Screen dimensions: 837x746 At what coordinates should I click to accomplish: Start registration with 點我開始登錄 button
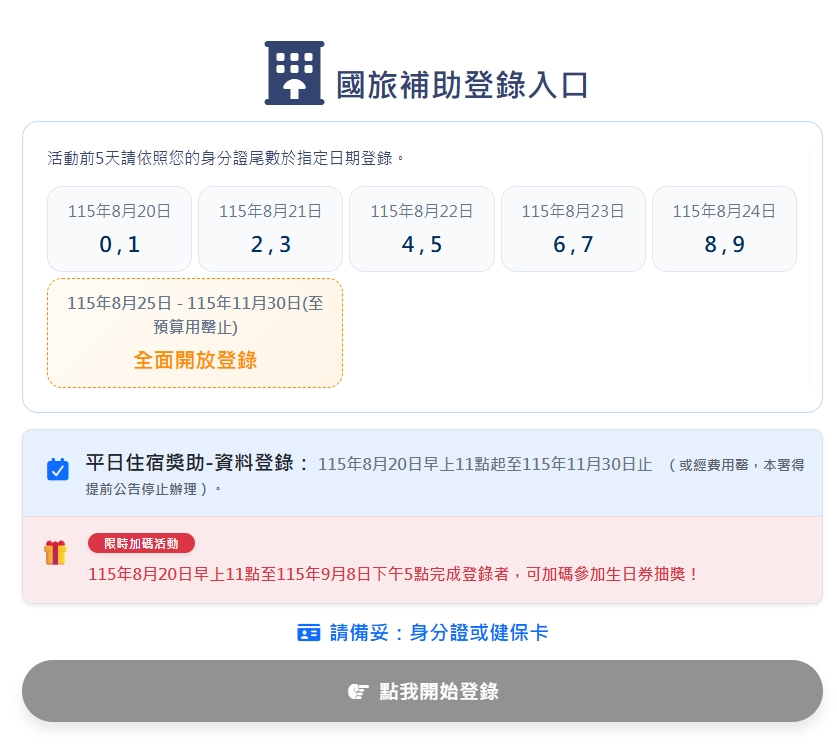422,691
